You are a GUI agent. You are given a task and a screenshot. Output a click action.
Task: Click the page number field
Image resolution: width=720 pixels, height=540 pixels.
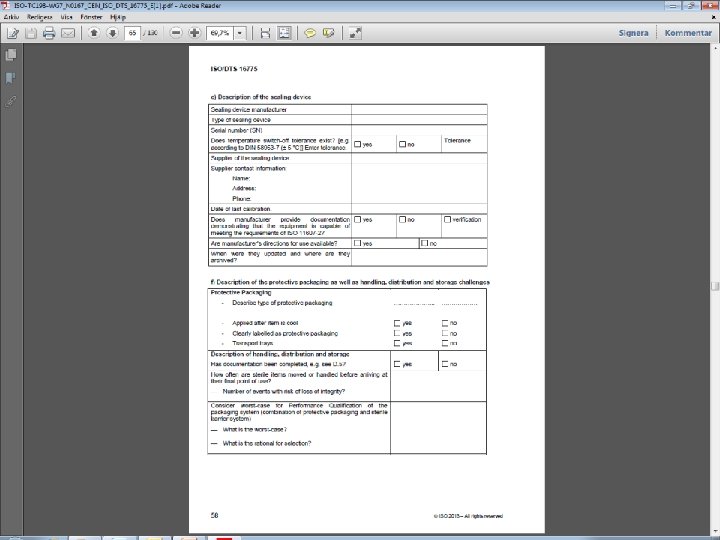132,33
